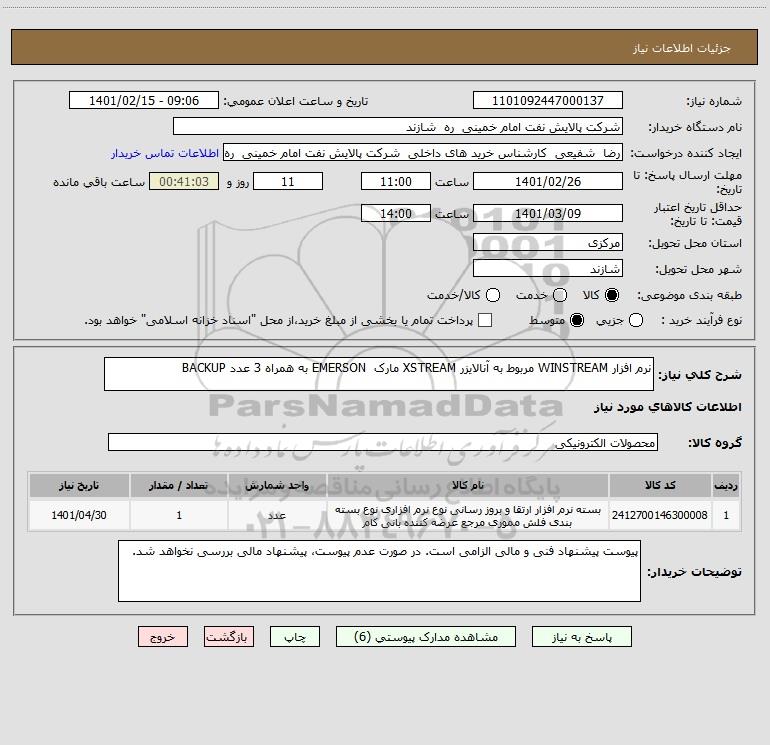
Task: Open مشاهده مدارک پیوستی (6) button
Action: (426, 637)
